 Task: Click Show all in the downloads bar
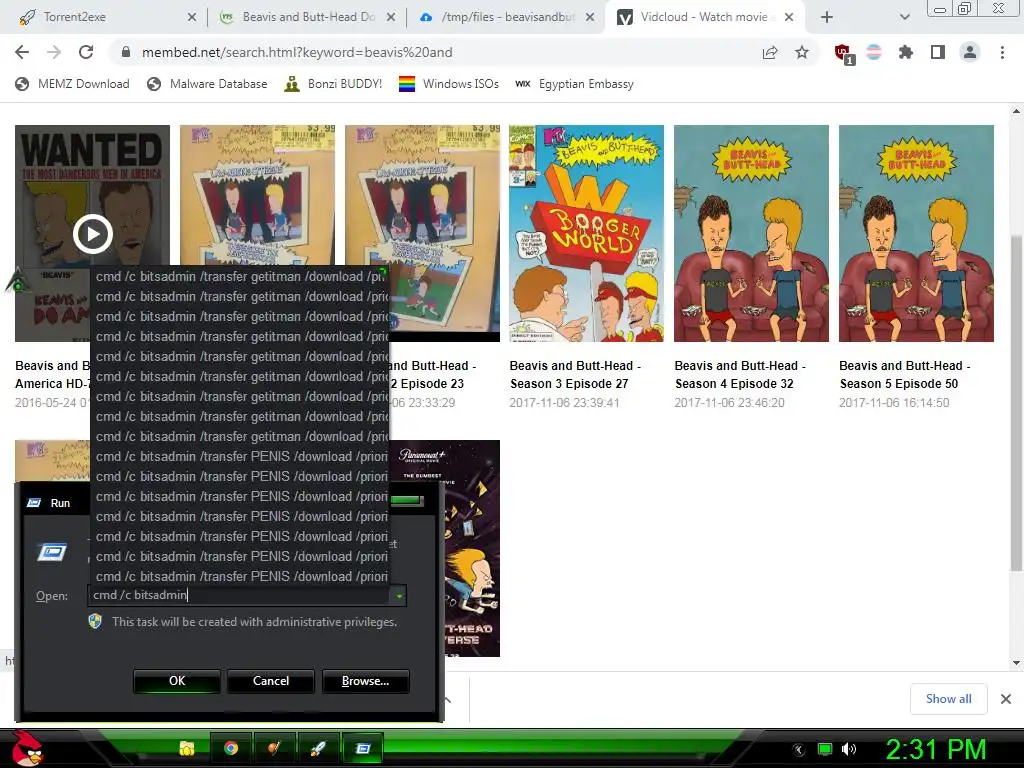click(x=948, y=699)
